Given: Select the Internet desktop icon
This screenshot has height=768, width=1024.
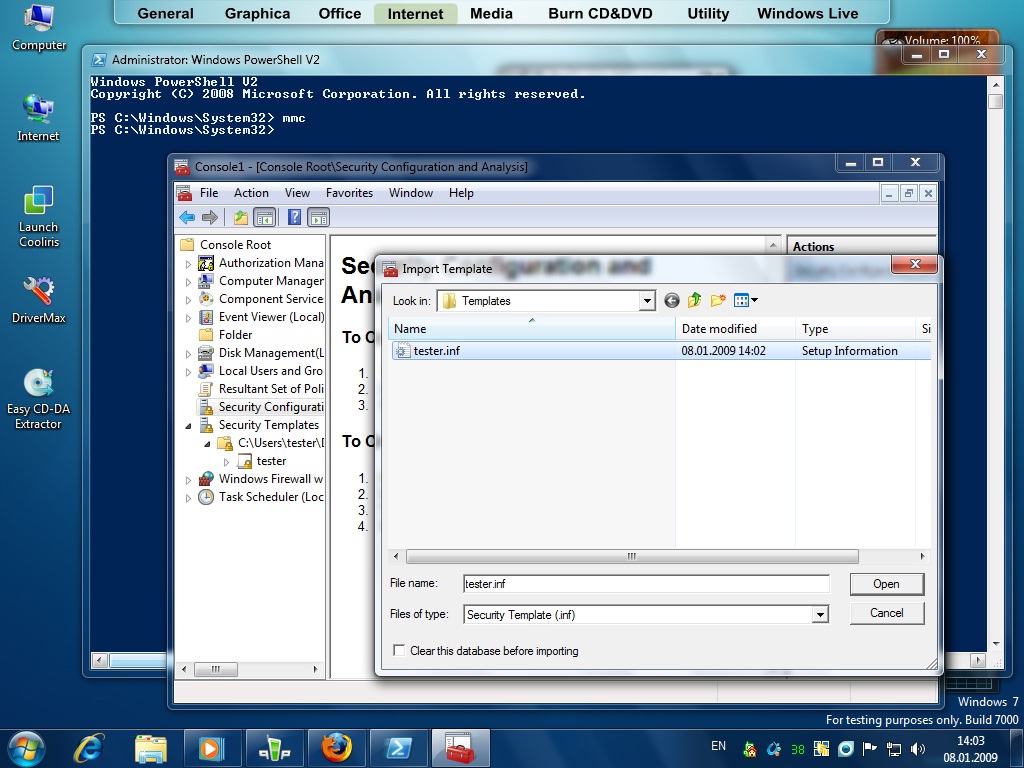Looking at the screenshot, I should (x=38, y=118).
